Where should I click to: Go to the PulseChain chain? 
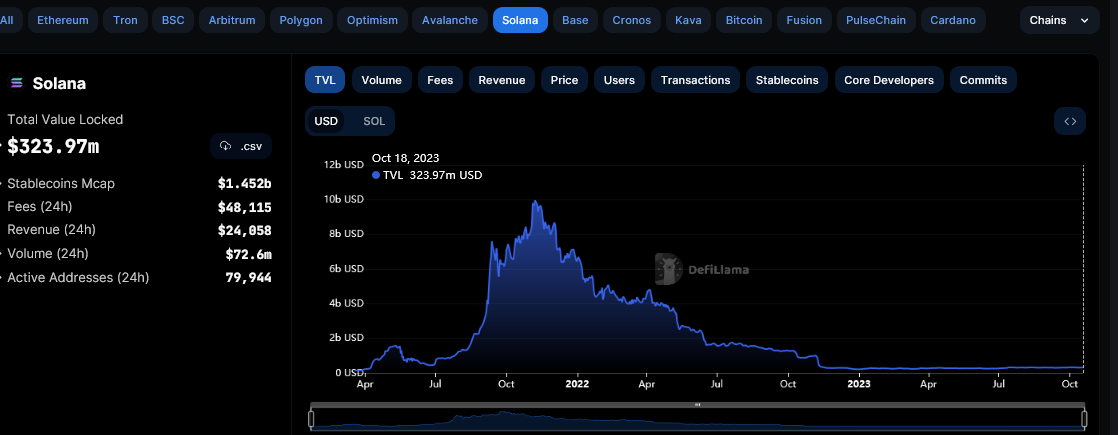pyautogui.click(x=876, y=20)
